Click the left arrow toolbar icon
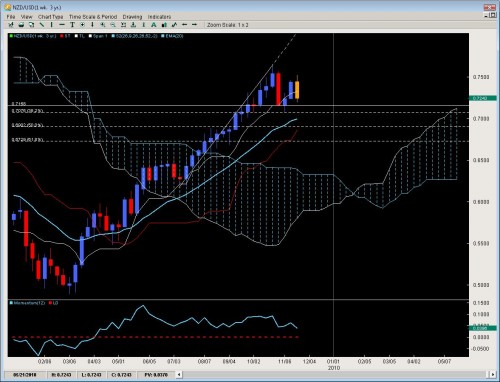 (x=184, y=25)
